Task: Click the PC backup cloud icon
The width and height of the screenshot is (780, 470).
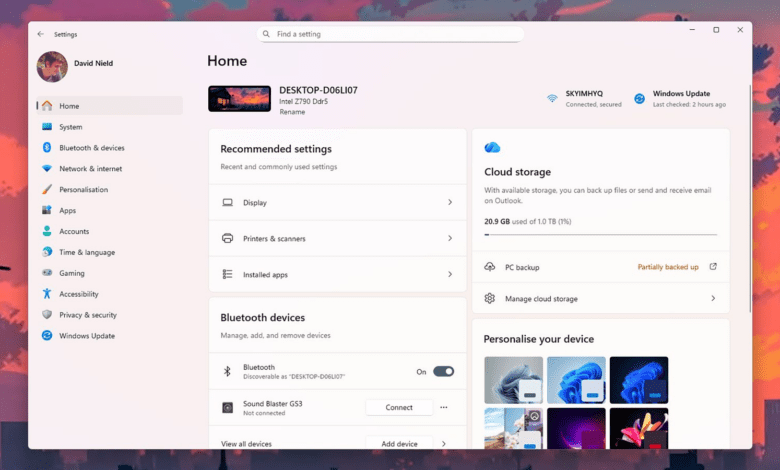Action: (490, 267)
